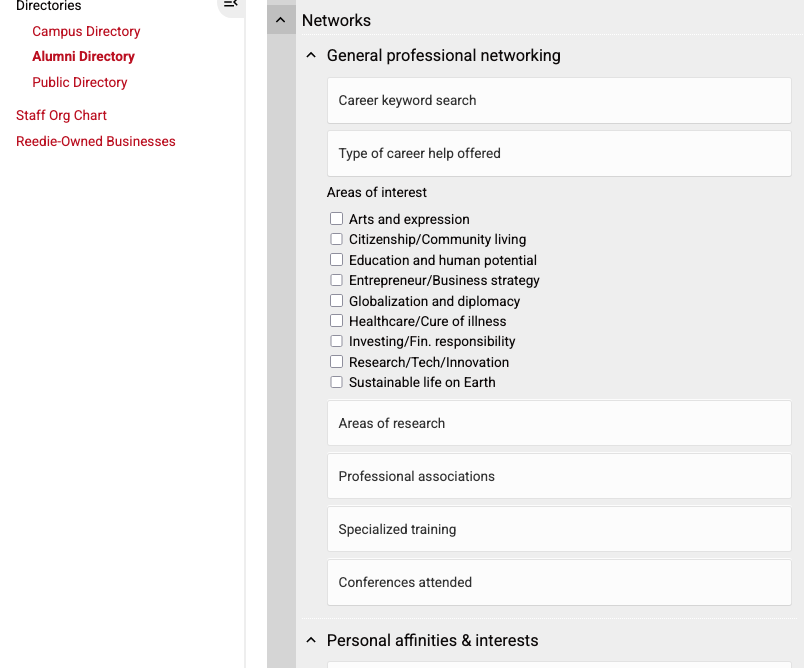Click the Type of career help offered field
Screen dimensions: 805x668
(558, 153)
